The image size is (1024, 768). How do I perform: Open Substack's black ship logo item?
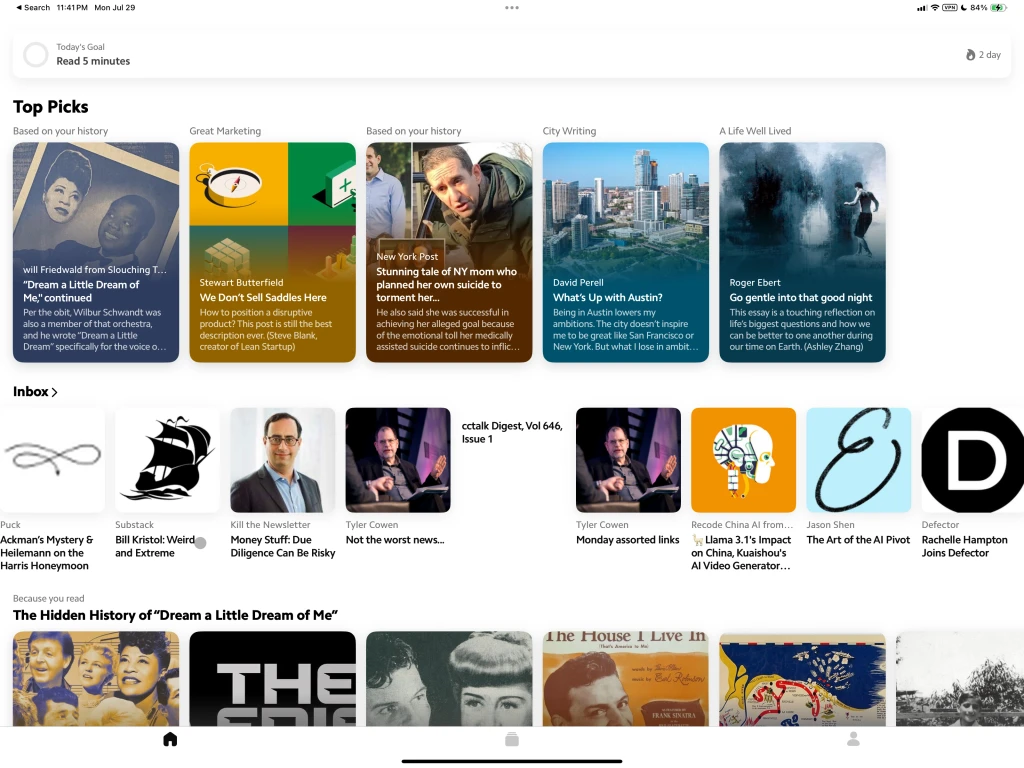pyautogui.click(x=167, y=460)
